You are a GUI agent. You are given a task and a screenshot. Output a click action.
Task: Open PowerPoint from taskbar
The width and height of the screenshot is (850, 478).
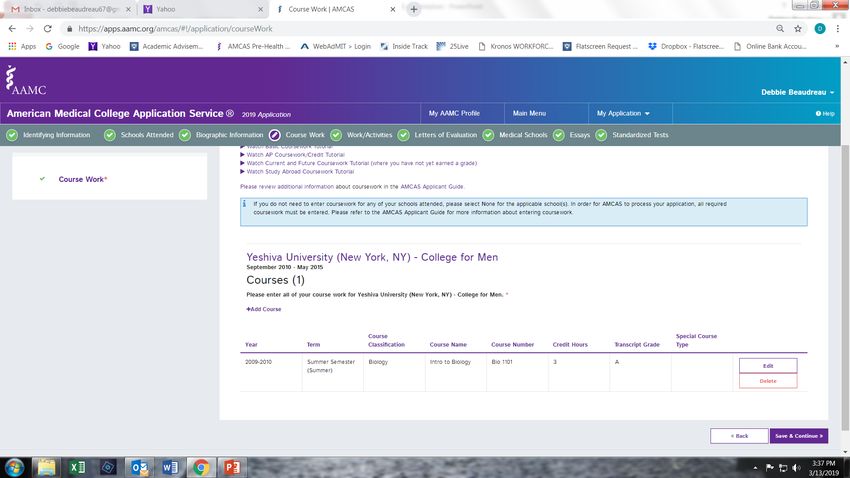click(x=232, y=467)
